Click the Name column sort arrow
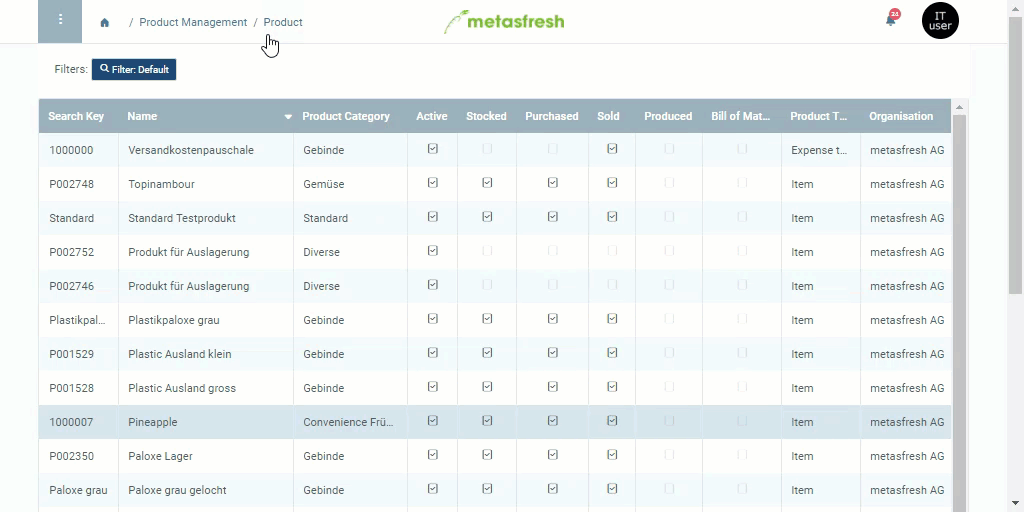1024x512 pixels. 288,117
